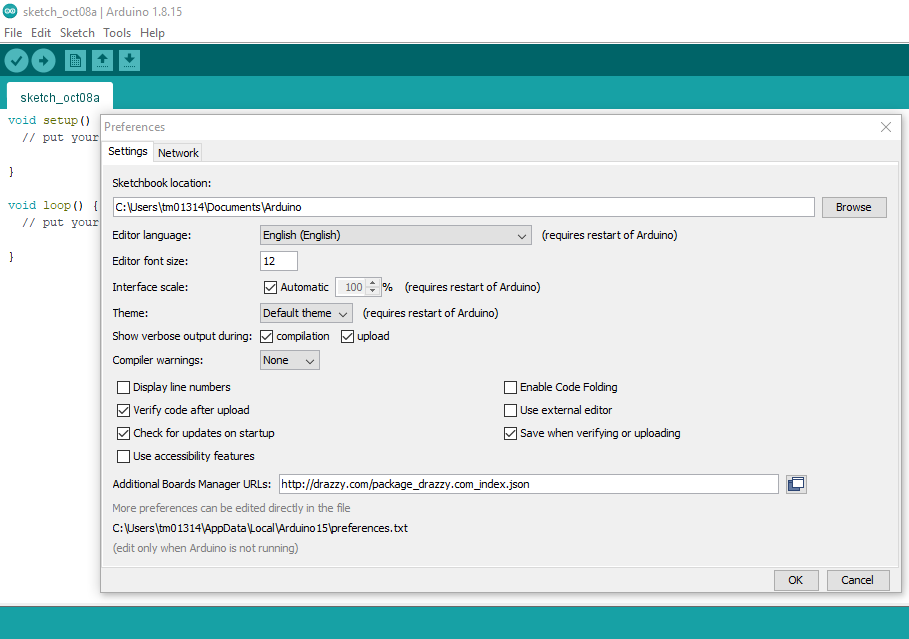Cancel the Preferences dialog
This screenshot has width=909, height=639.
[x=857, y=580]
